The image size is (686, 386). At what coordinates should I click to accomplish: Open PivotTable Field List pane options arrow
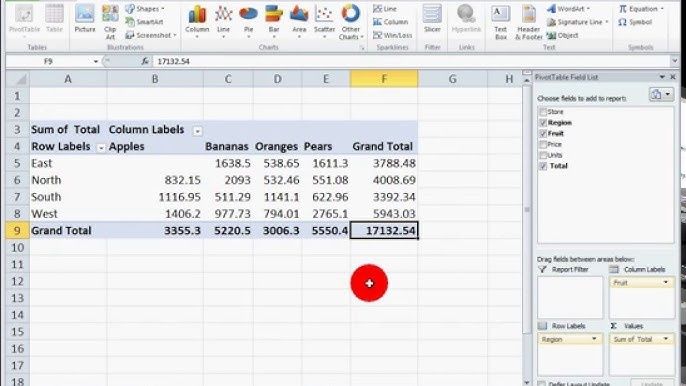662,77
